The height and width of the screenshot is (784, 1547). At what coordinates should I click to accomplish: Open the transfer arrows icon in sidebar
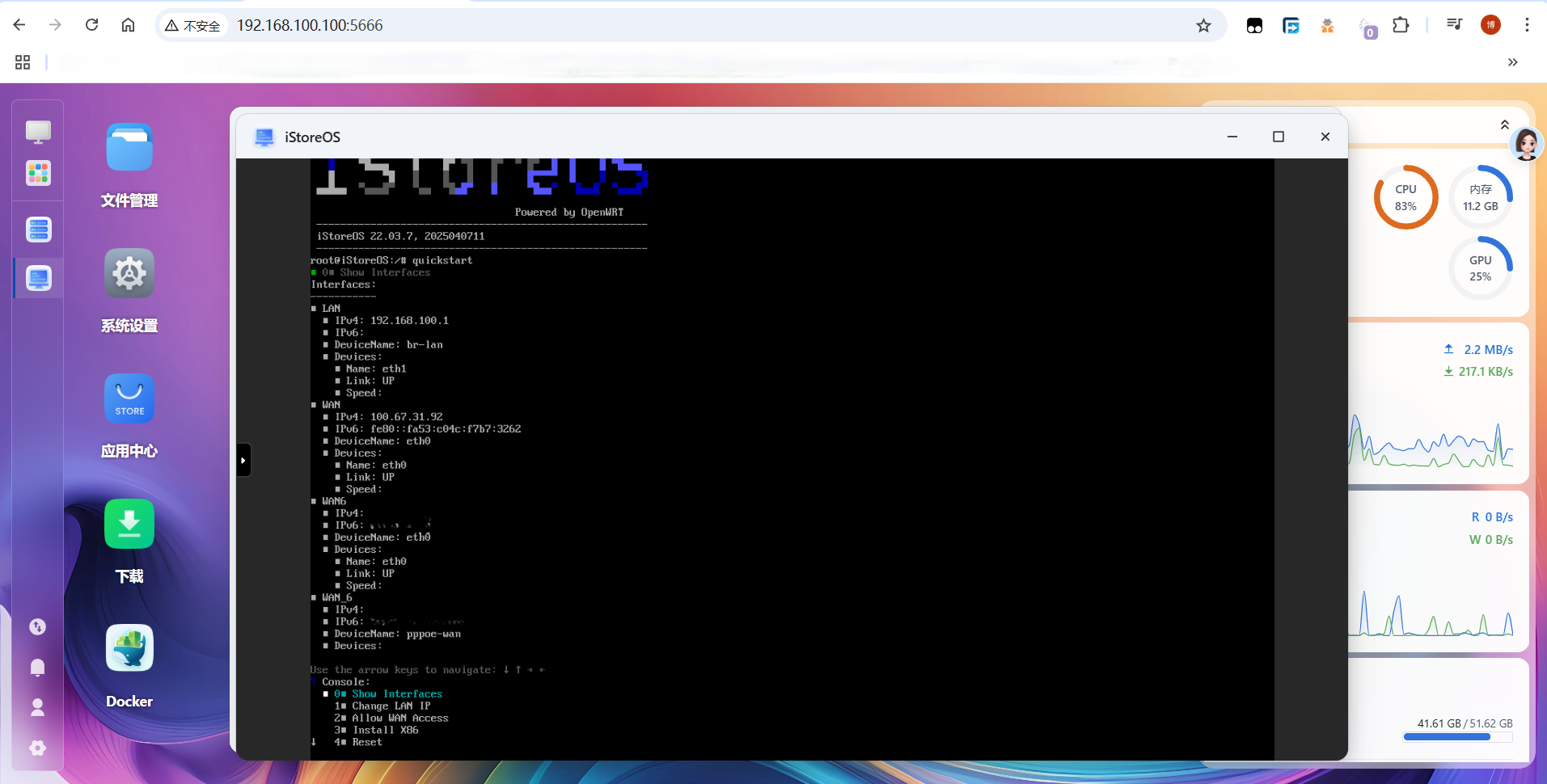(38, 626)
